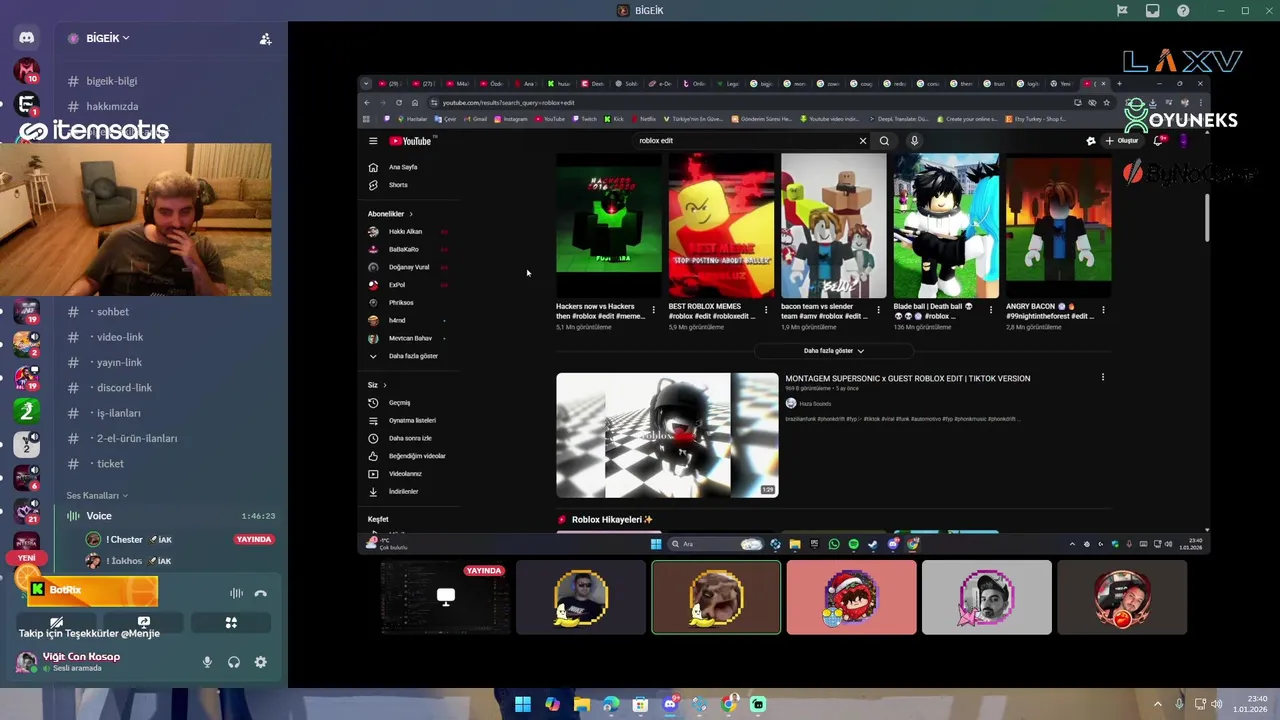Image resolution: width=1280 pixels, height=720 pixels.
Task: Clear YouTube search text X icon
Action: click(863, 141)
